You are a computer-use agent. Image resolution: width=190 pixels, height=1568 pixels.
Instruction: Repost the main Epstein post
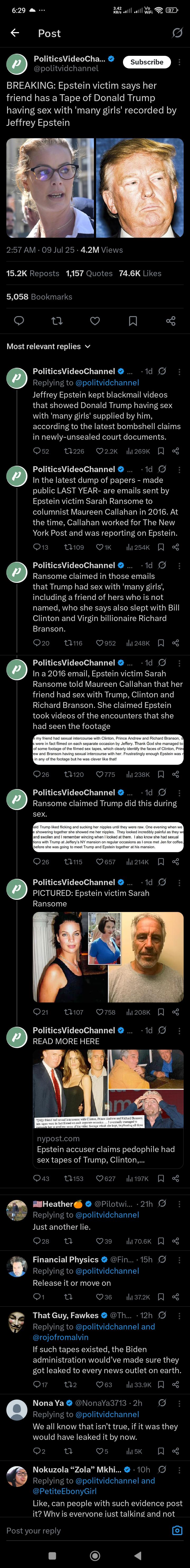57,321
